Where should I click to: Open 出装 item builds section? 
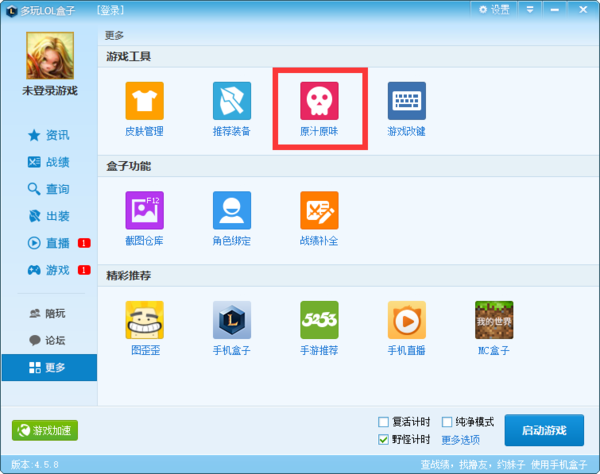[49, 216]
